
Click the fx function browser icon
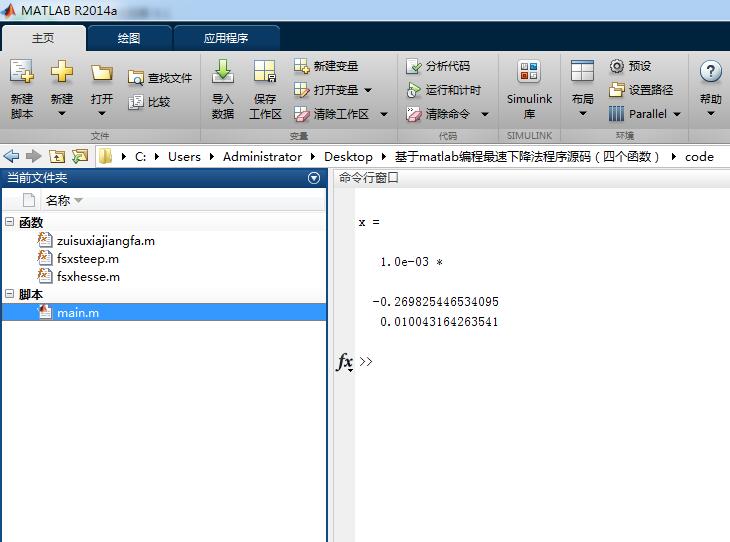point(345,361)
